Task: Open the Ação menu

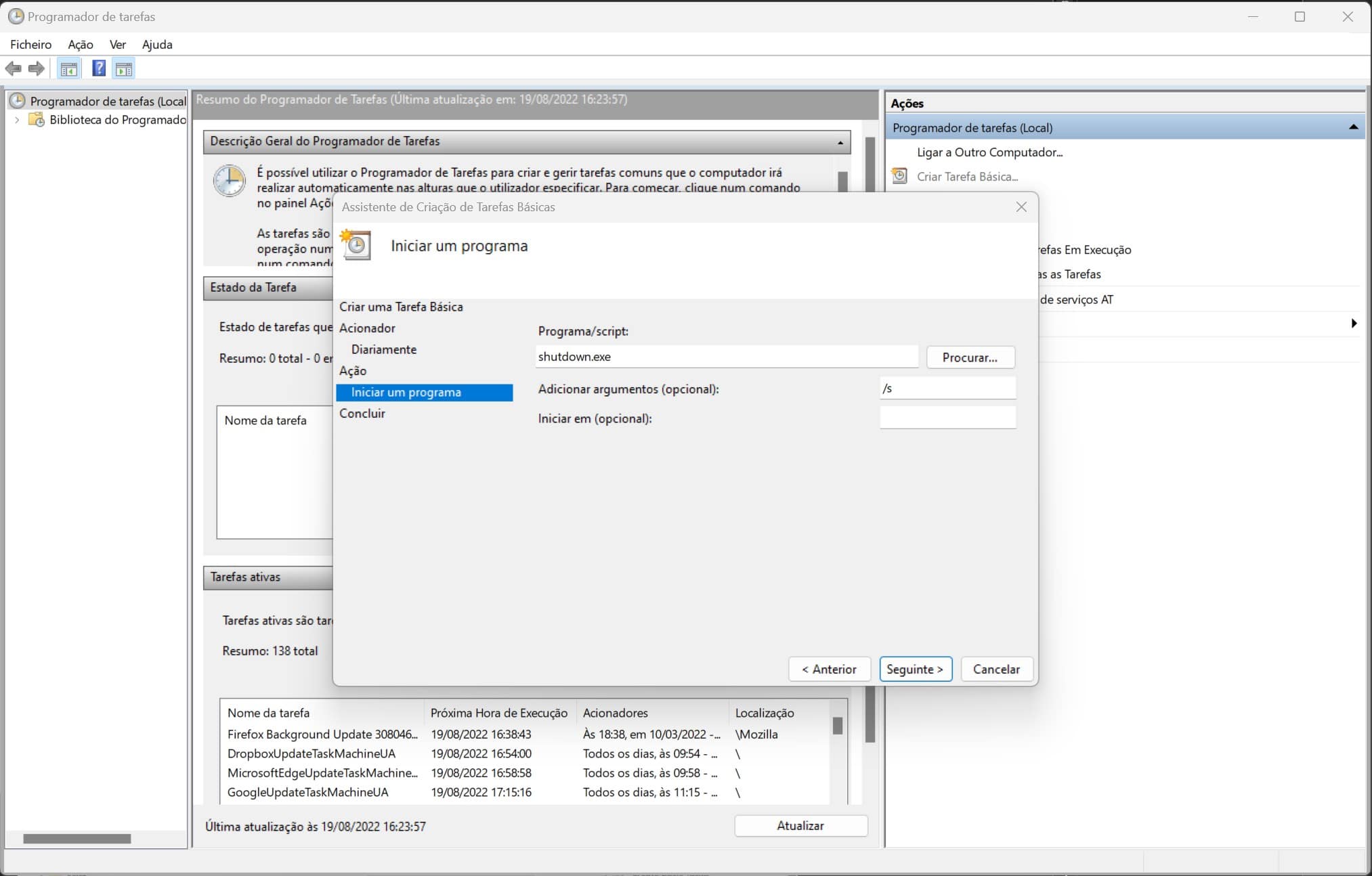Action: (80, 45)
